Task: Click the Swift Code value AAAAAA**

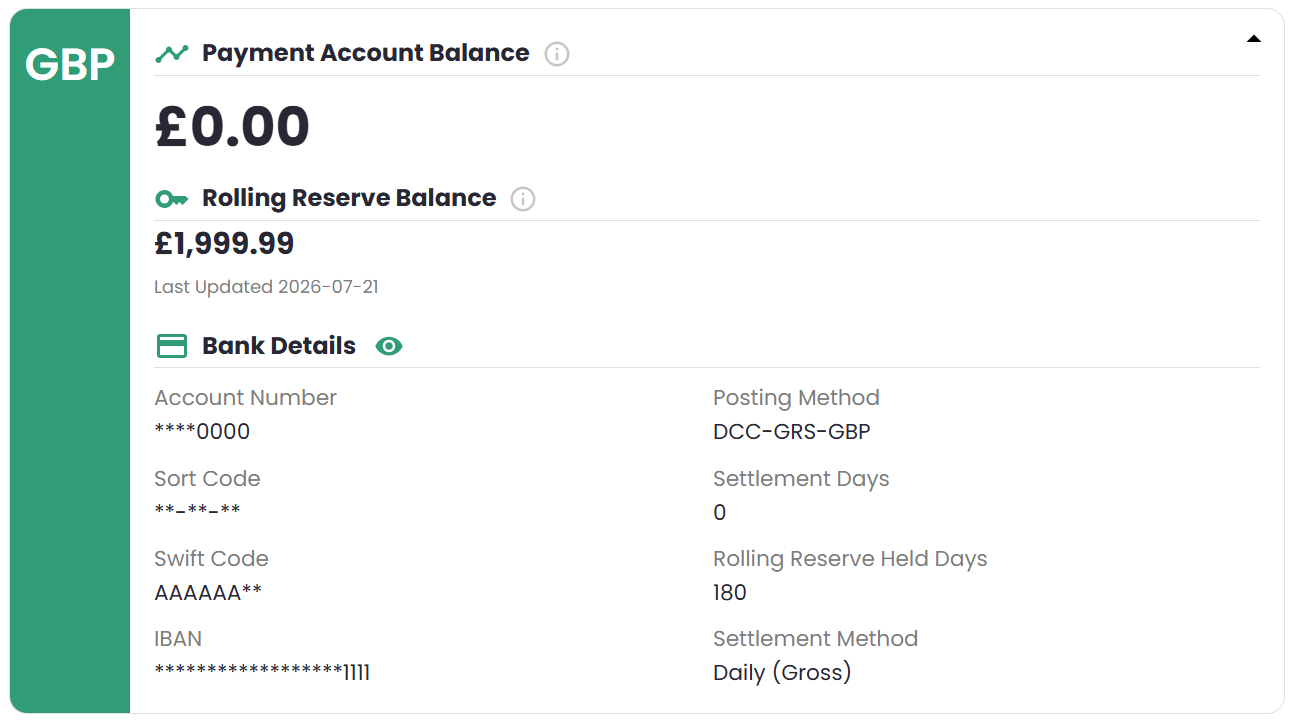Action: click(x=208, y=592)
